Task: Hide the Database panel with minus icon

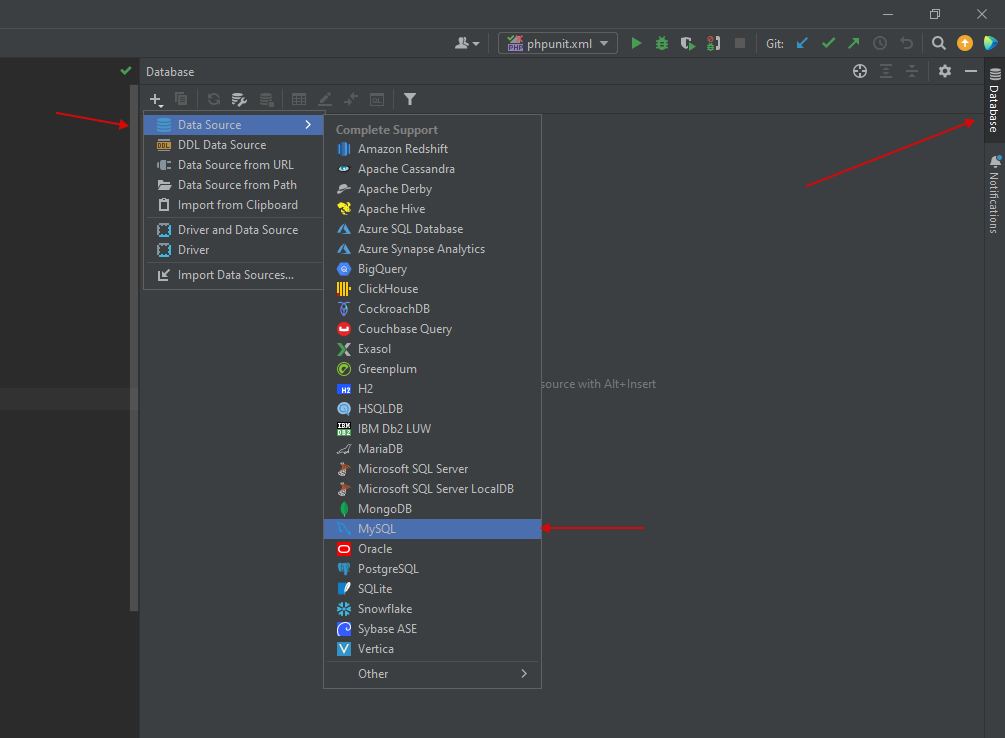Action: (x=971, y=71)
